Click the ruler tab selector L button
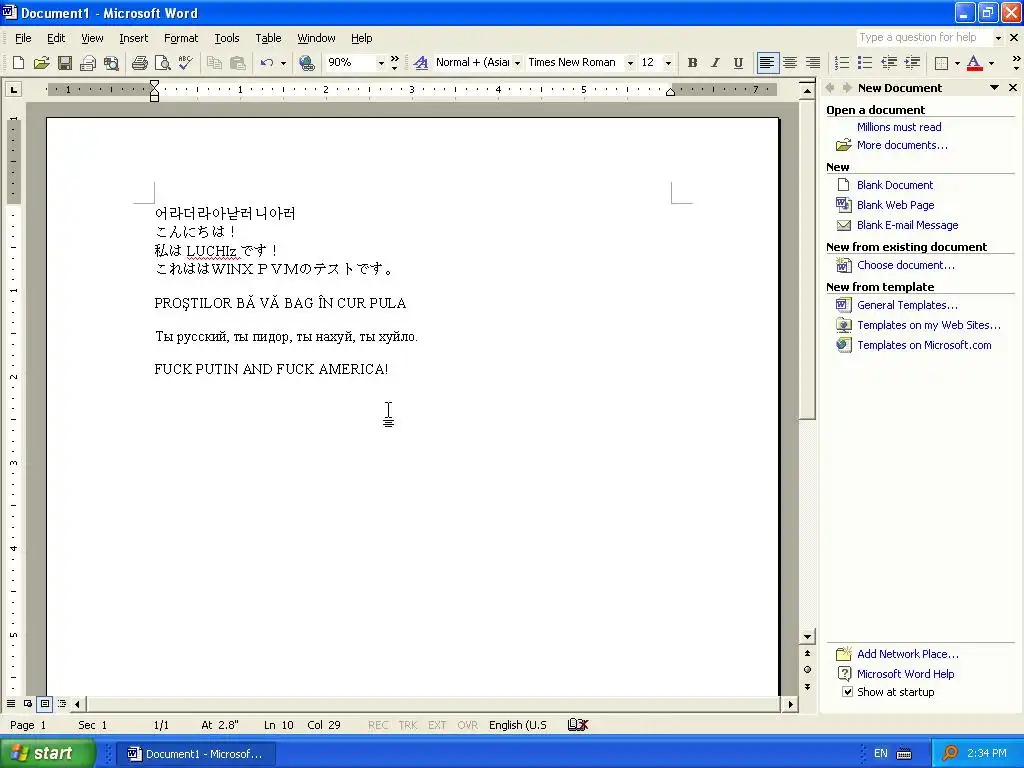 pyautogui.click(x=14, y=89)
